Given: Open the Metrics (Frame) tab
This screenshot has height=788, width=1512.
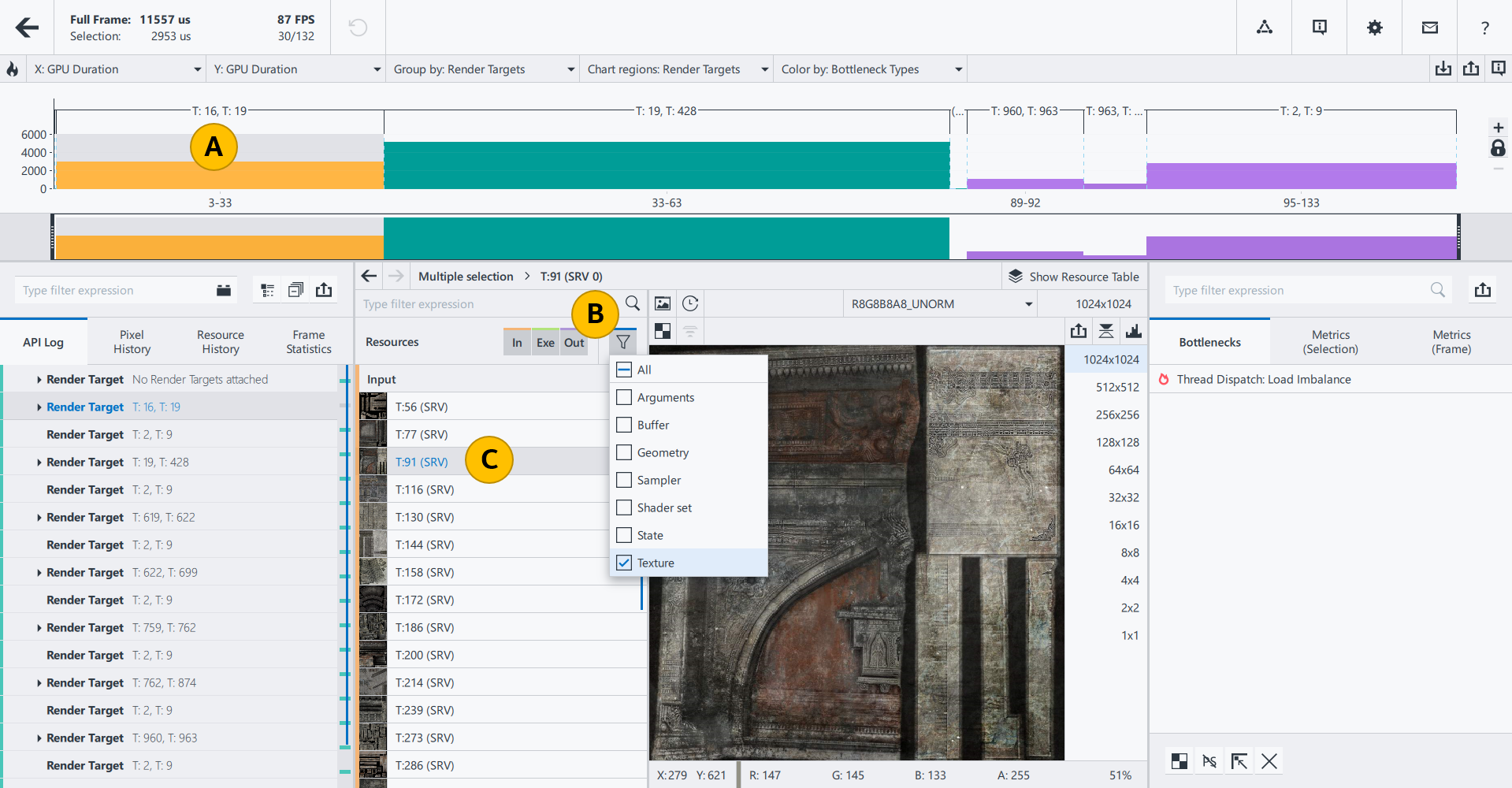Looking at the screenshot, I should pyautogui.click(x=1451, y=342).
